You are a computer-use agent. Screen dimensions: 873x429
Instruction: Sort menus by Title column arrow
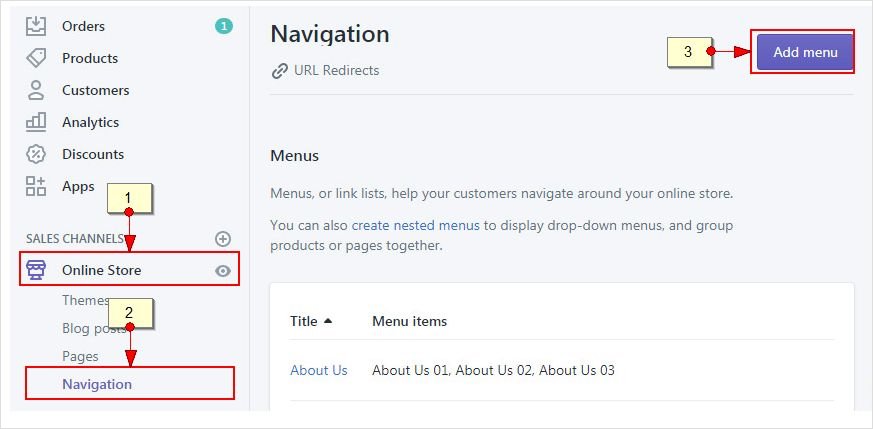point(328,321)
